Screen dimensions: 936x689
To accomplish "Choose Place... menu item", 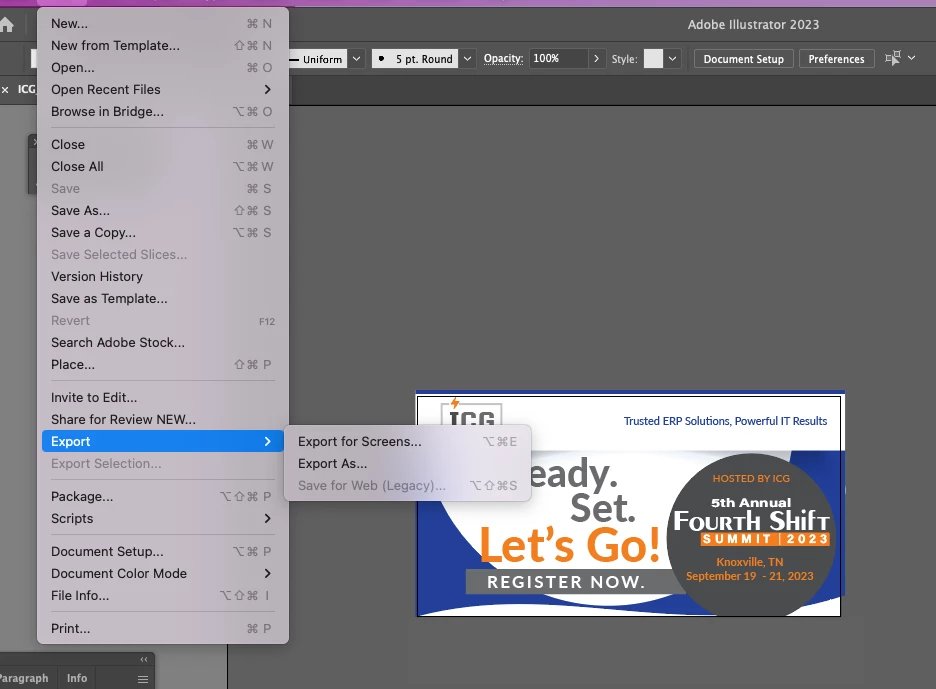I will click(162, 365).
